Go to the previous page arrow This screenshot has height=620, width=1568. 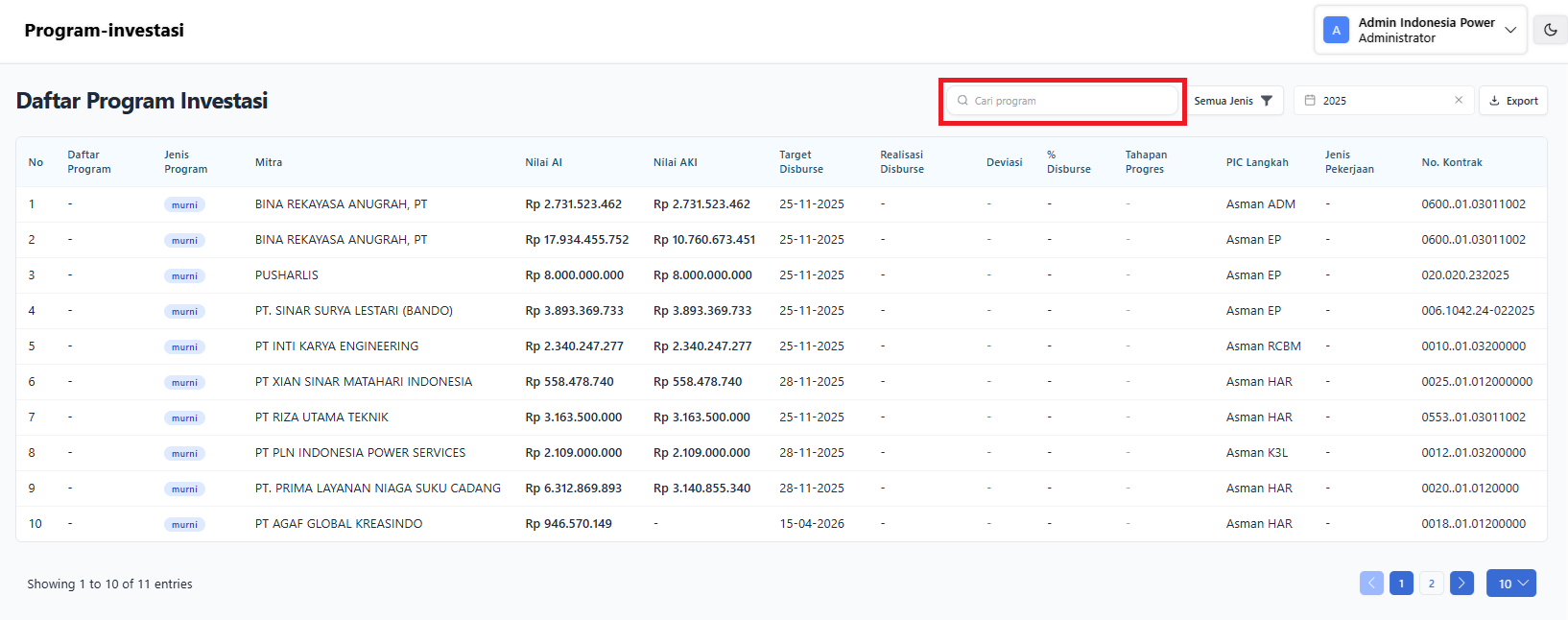coord(1371,584)
